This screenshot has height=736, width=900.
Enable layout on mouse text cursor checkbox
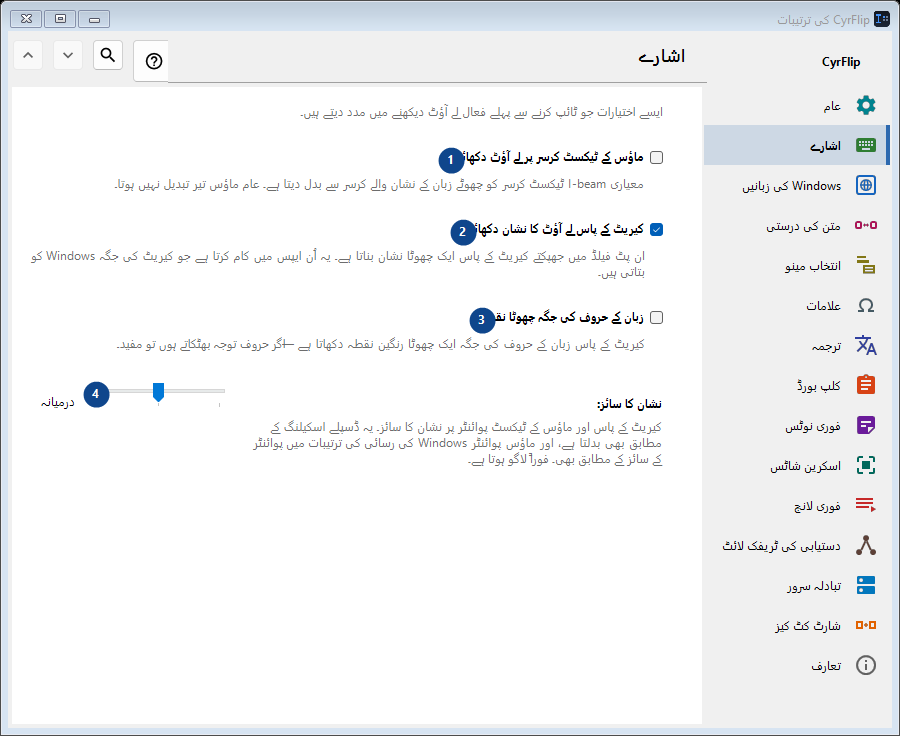click(x=657, y=157)
